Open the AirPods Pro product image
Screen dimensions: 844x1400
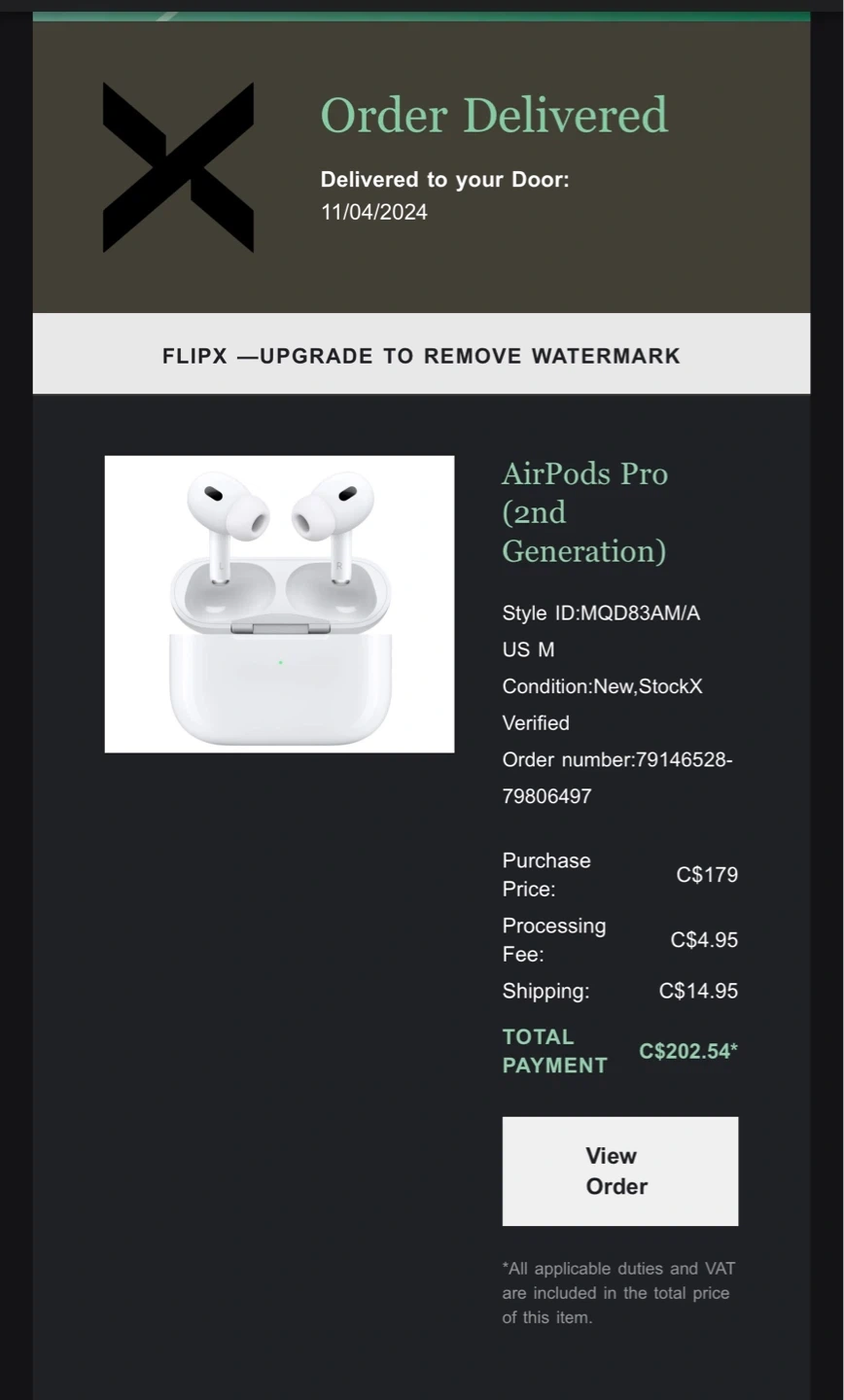pos(279,604)
